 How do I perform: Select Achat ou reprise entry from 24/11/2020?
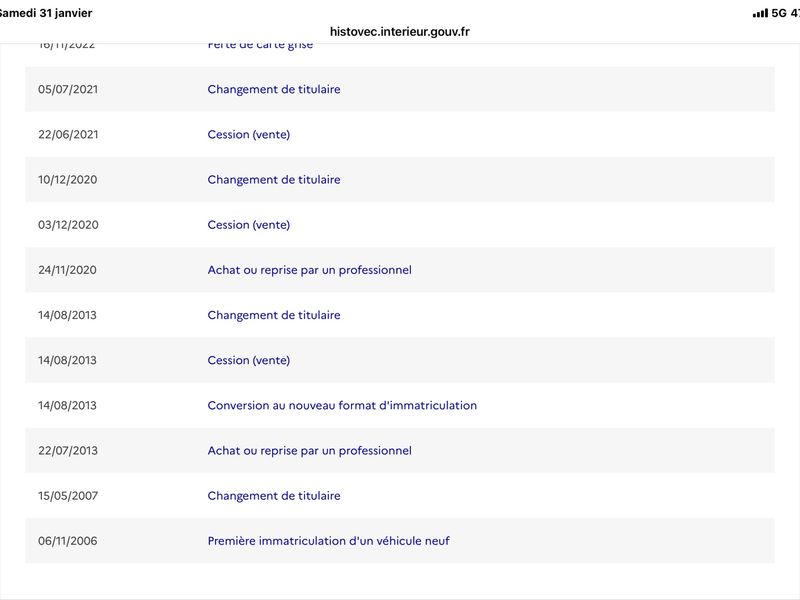pos(309,270)
